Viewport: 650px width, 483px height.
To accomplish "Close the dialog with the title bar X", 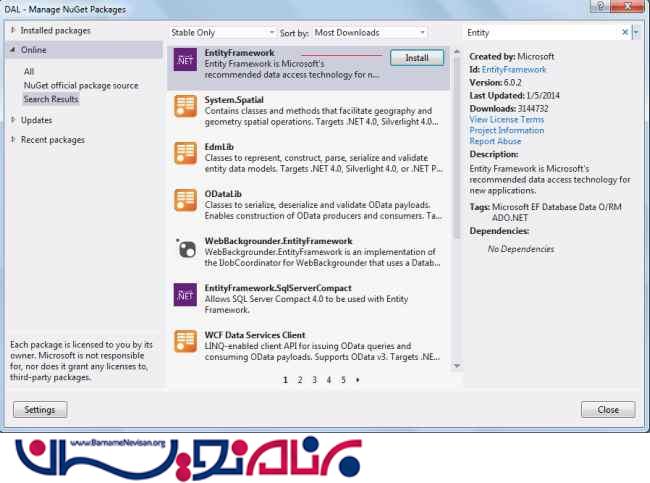I will [627, 6].
